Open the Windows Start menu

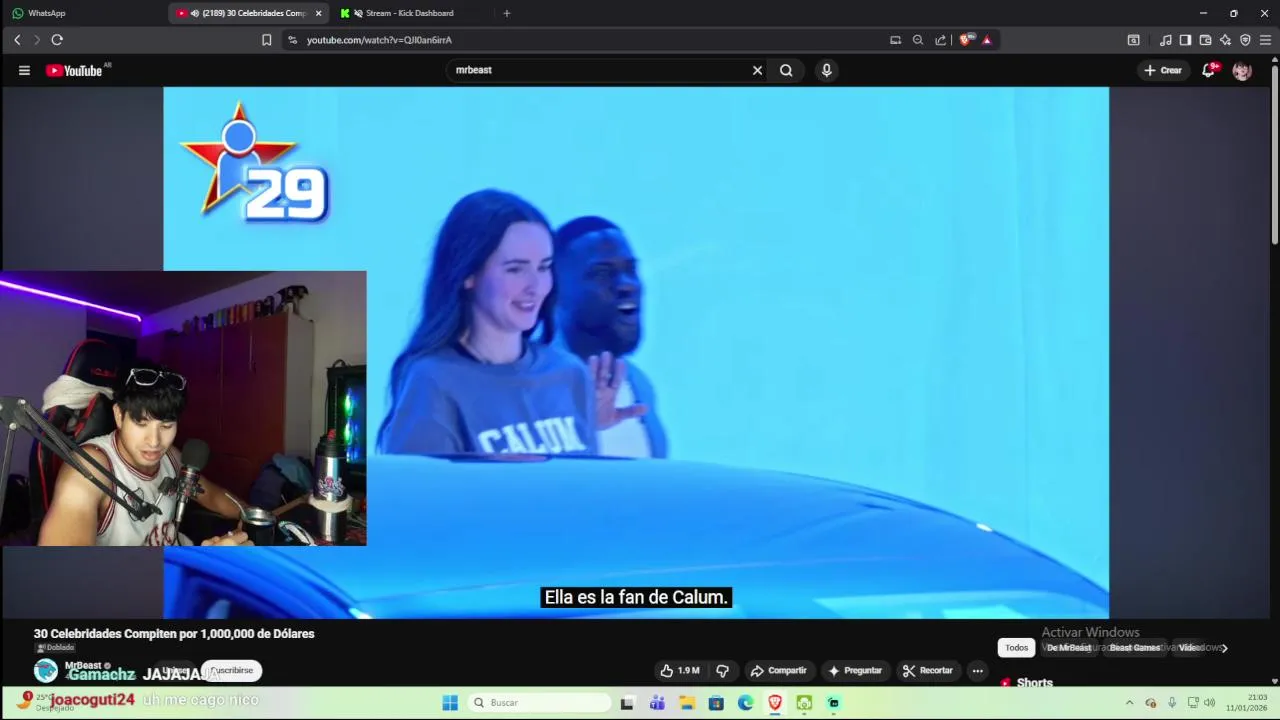450,703
